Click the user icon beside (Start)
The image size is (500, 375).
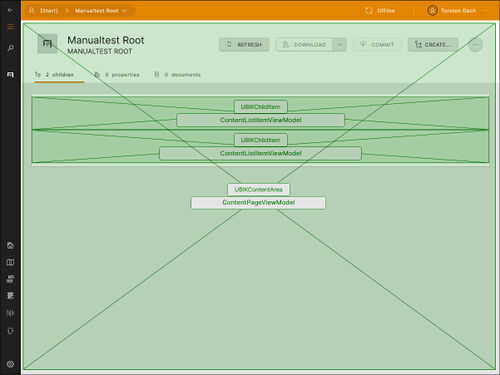32,11
